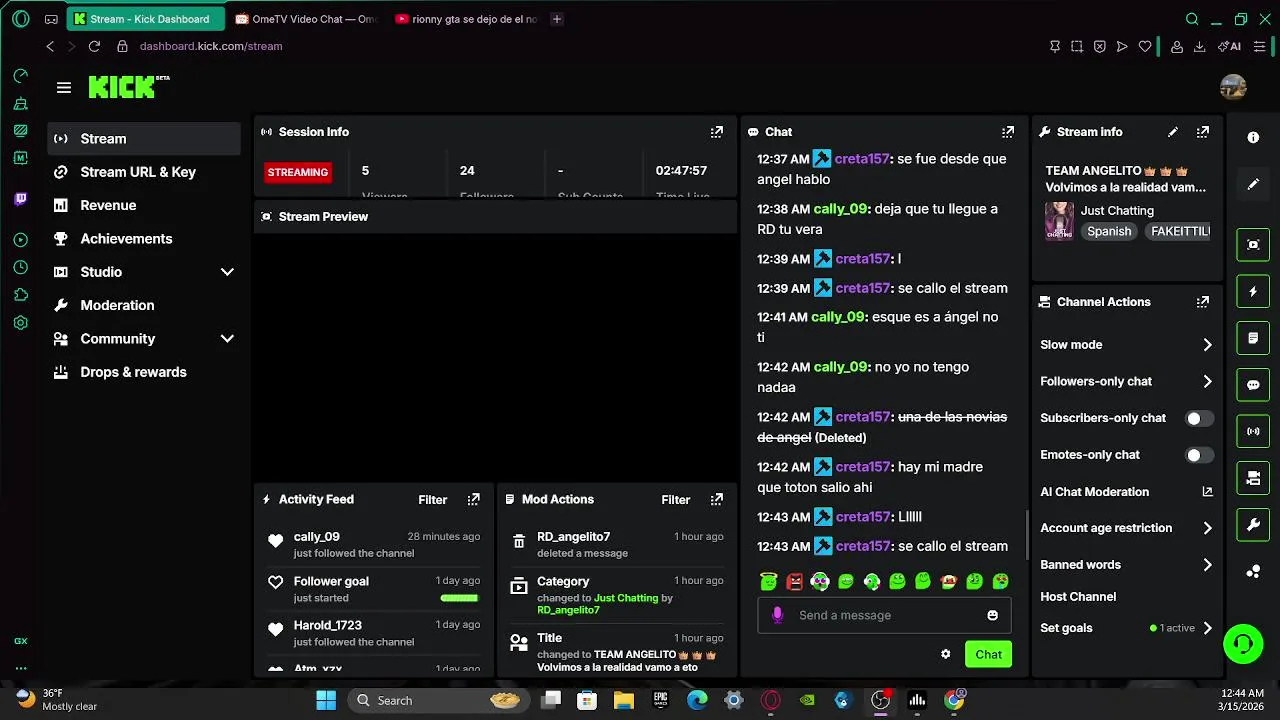Pop out the Channel Actions panel
Viewport: 1280px width, 720px height.
(1203, 302)
